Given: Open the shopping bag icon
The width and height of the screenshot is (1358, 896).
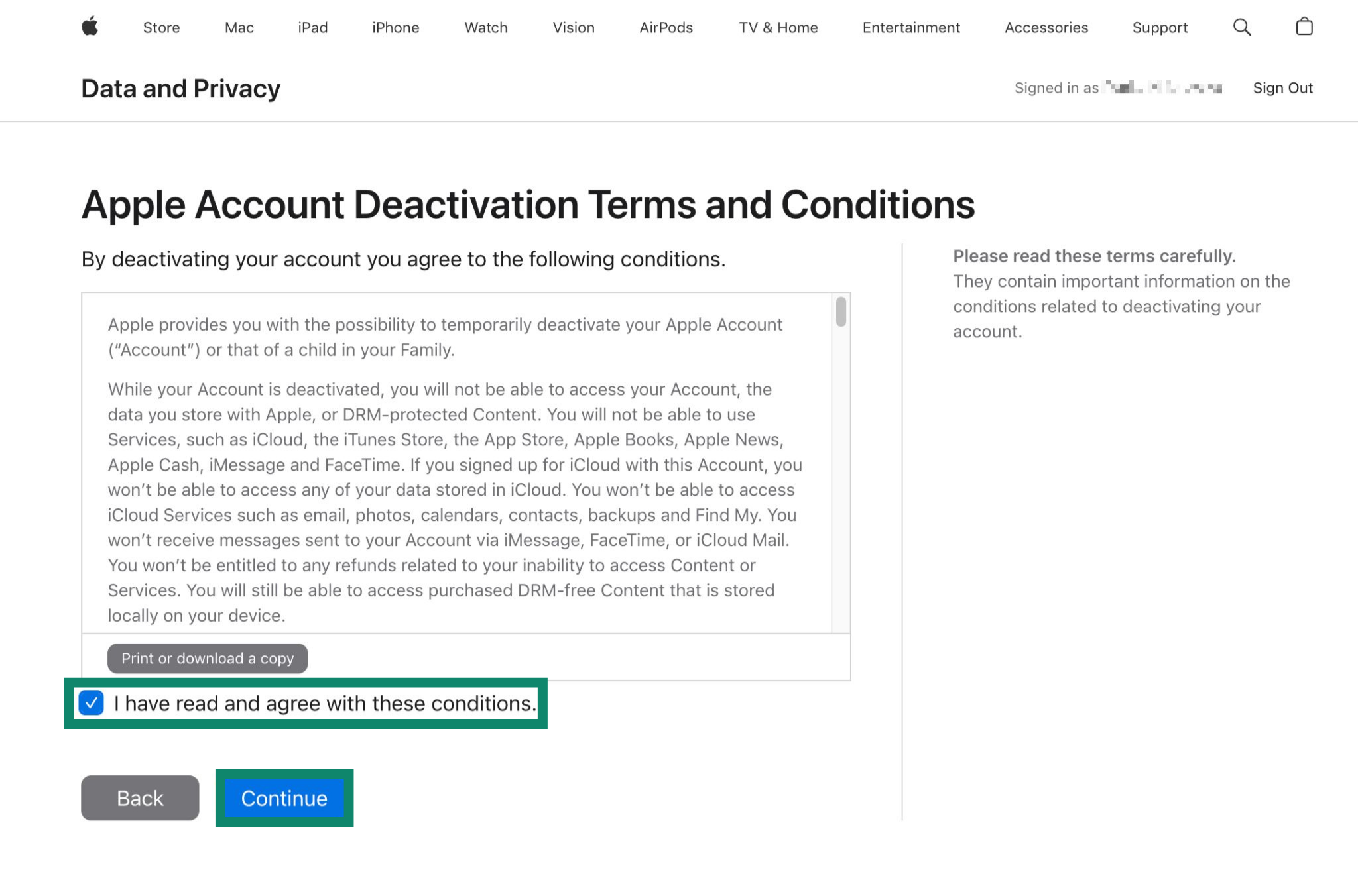Looking at the screenshot, I should point(1304,27).
